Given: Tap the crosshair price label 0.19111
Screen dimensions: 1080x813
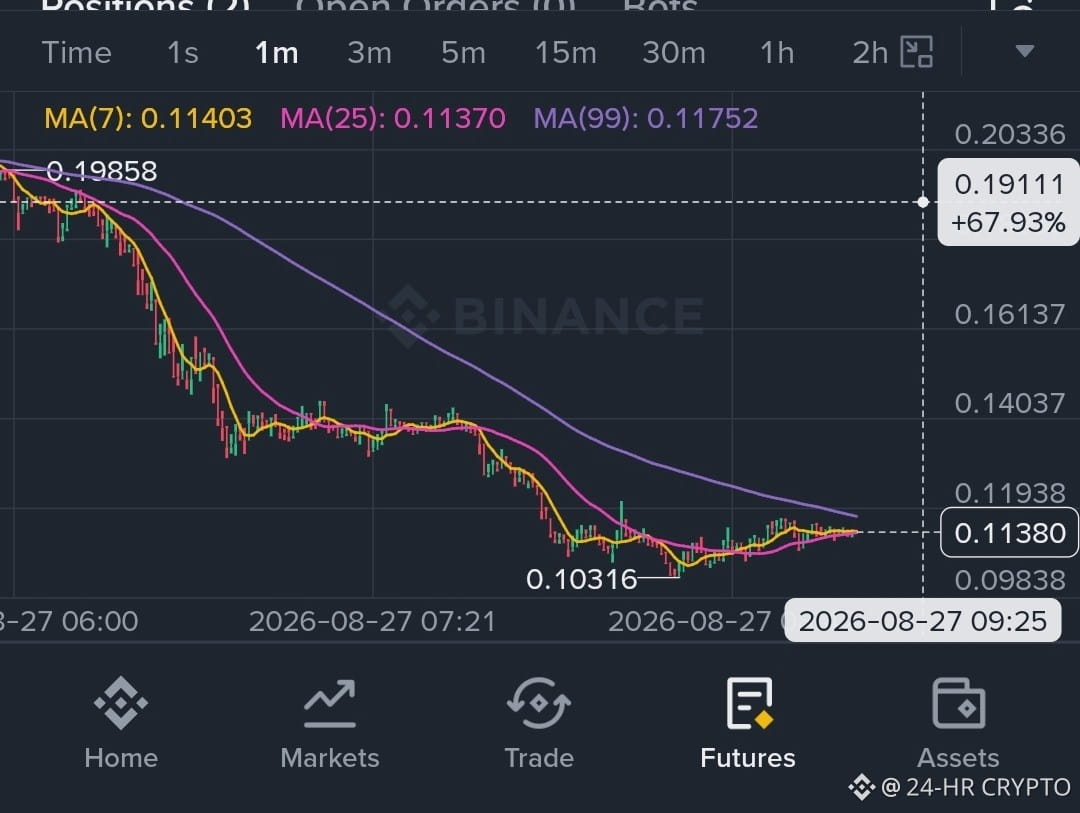Looking at the screenshot, I should click(x=1010, y=185).
